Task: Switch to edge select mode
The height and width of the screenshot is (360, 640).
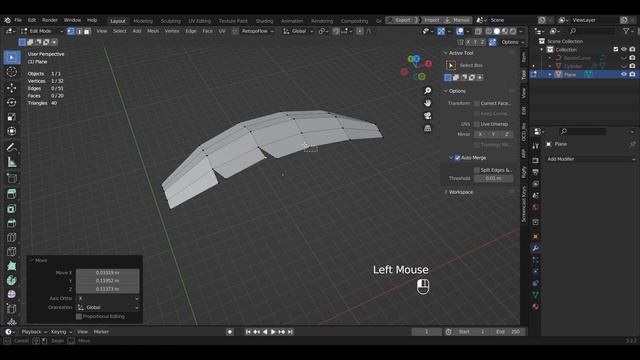Action: tap(79, 31)
